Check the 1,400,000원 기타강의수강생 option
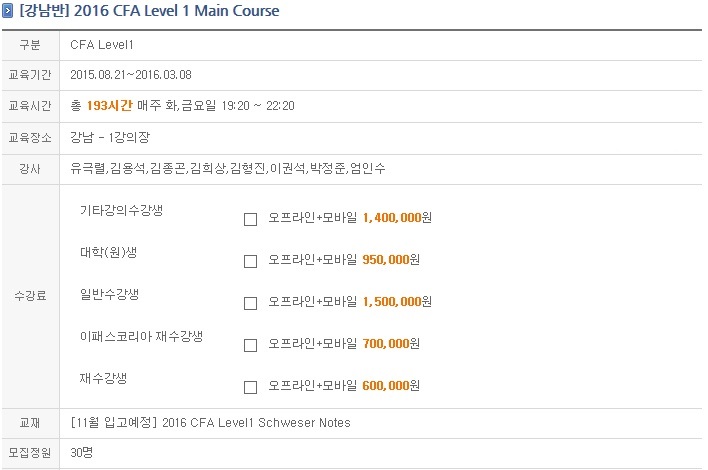Screen dimensions: 708x470 click(x=250, y=219)
